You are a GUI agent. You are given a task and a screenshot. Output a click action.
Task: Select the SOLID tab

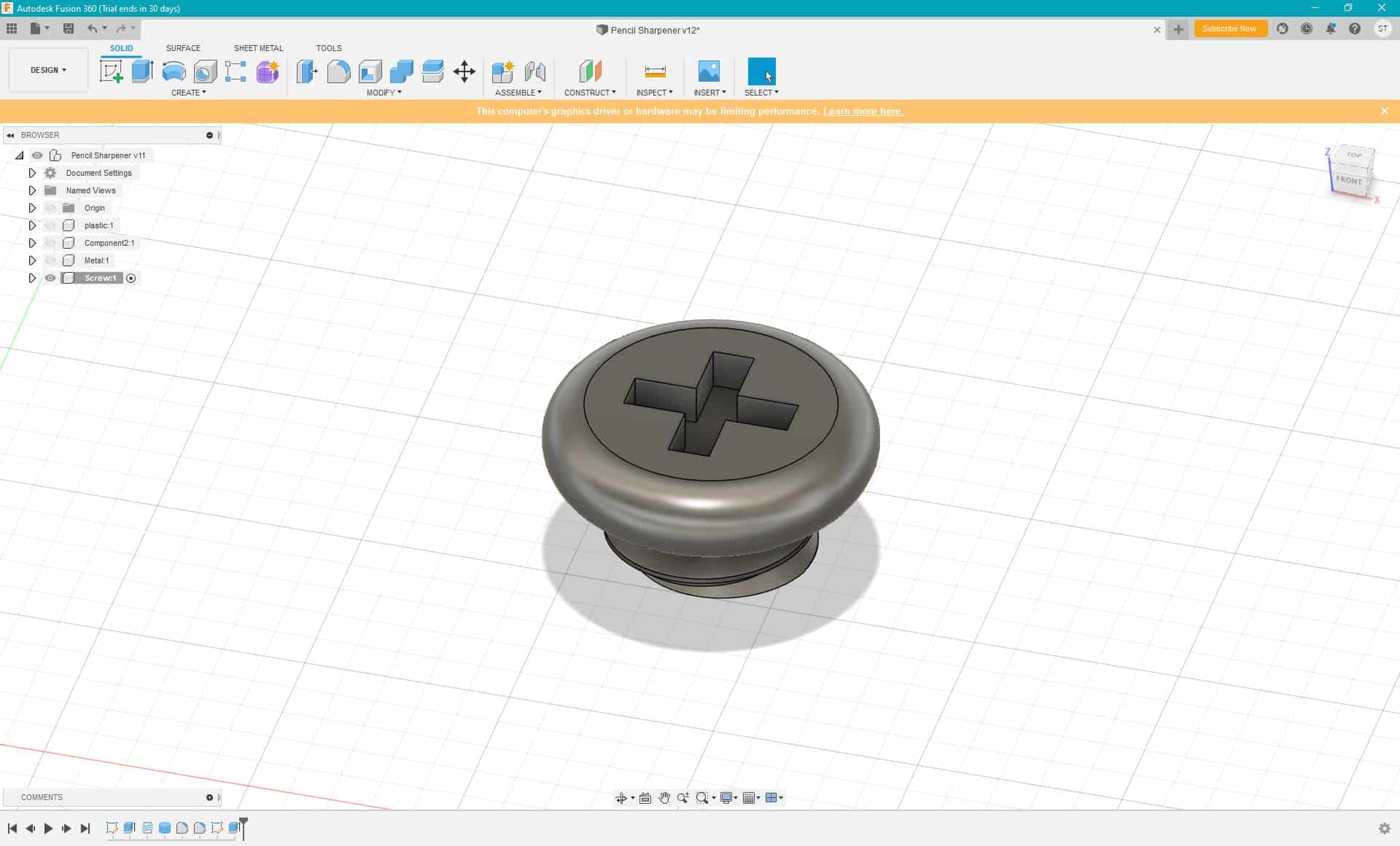121,48
